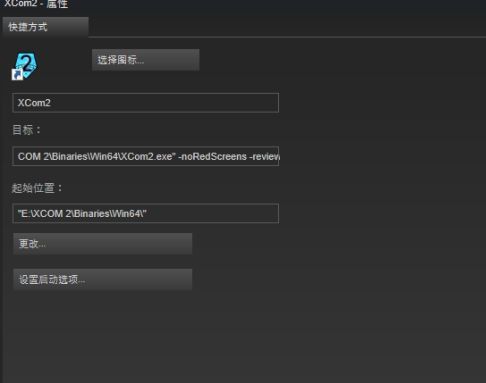Screen dimensions: 486x383
Task: Click the XCom2 - 属性 window title
Action: [x=36, y=4]
